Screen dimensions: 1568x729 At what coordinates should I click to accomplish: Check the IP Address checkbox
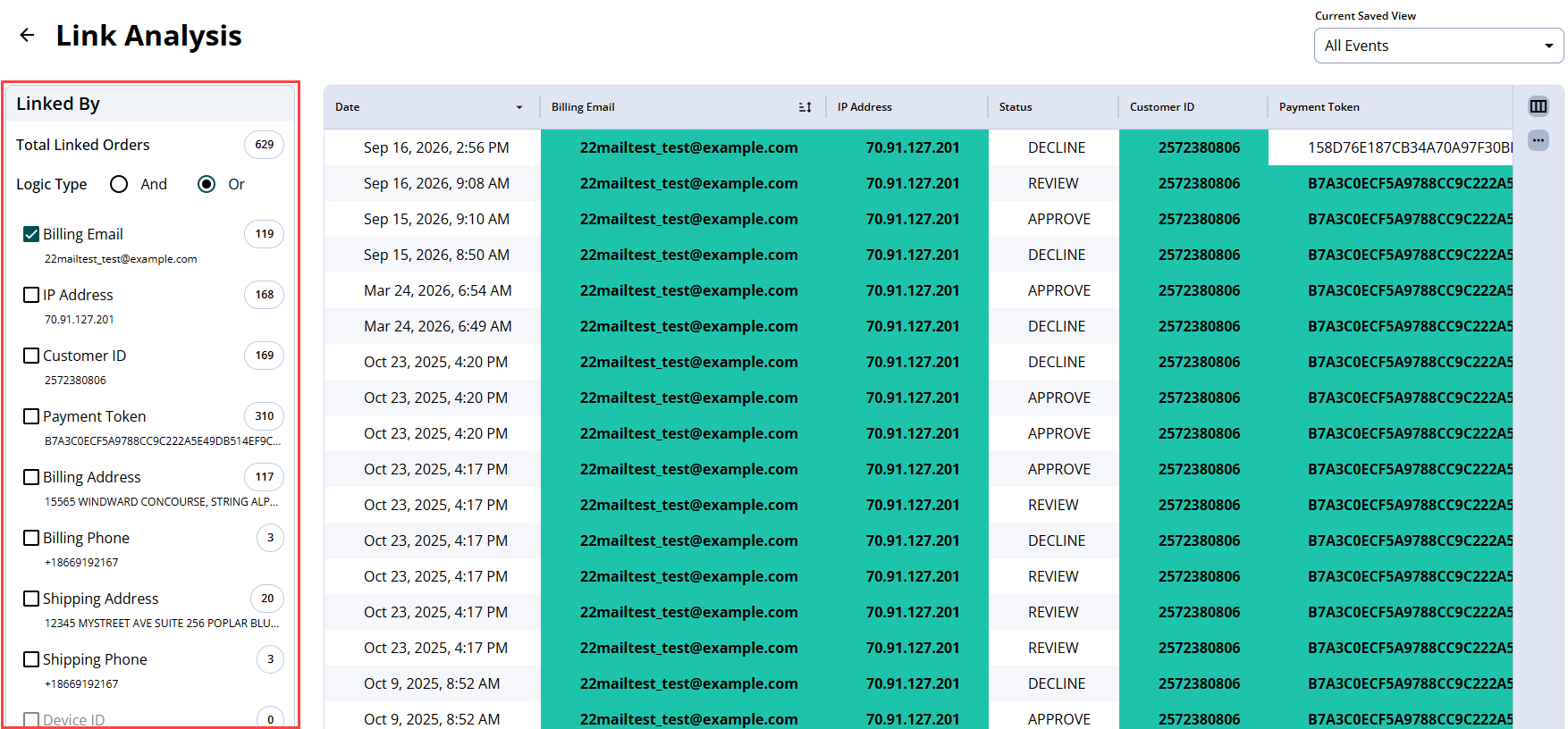[x=31, y=295]
